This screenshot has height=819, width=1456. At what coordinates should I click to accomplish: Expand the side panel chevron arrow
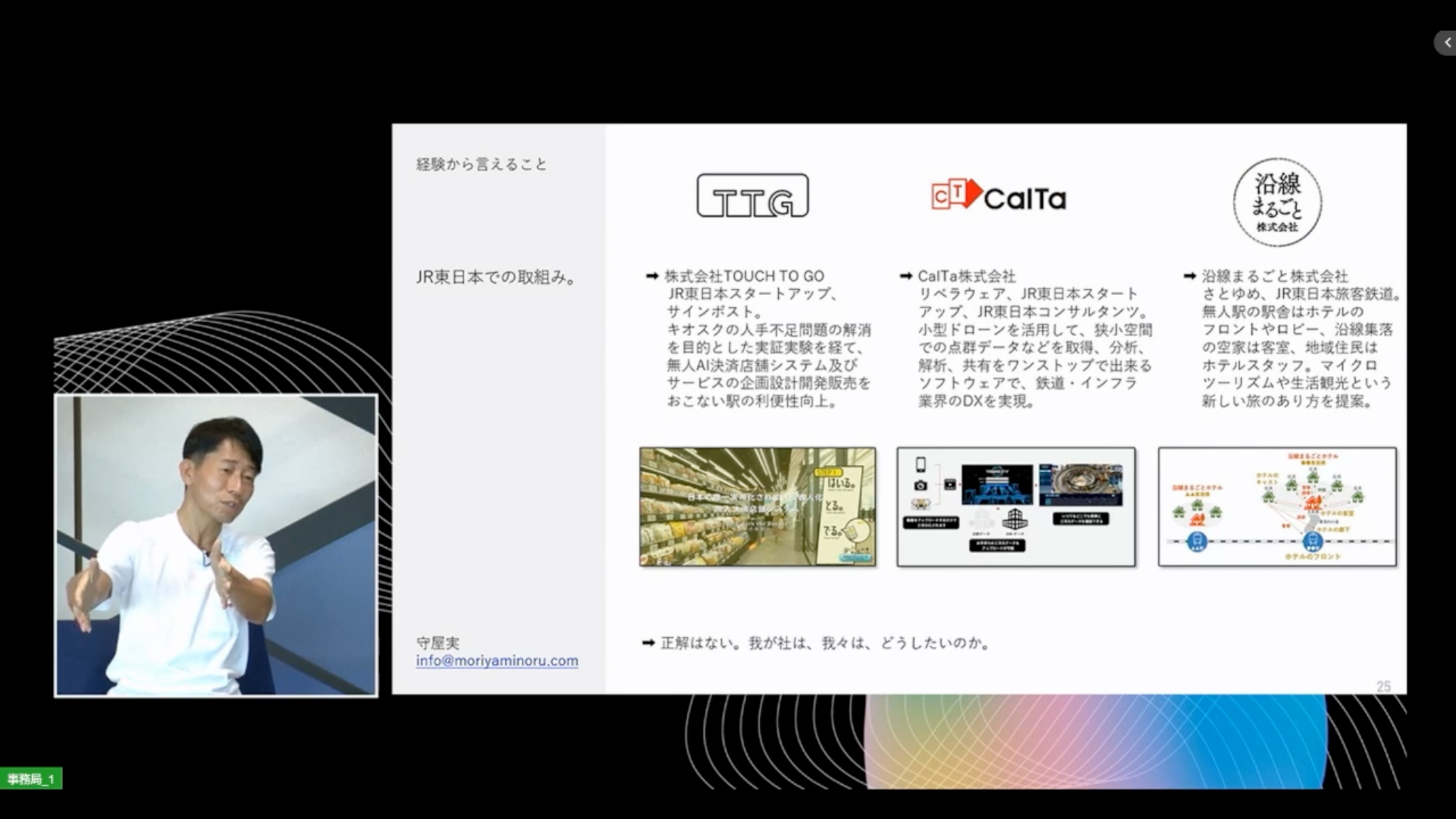[x=1446, y=43]
